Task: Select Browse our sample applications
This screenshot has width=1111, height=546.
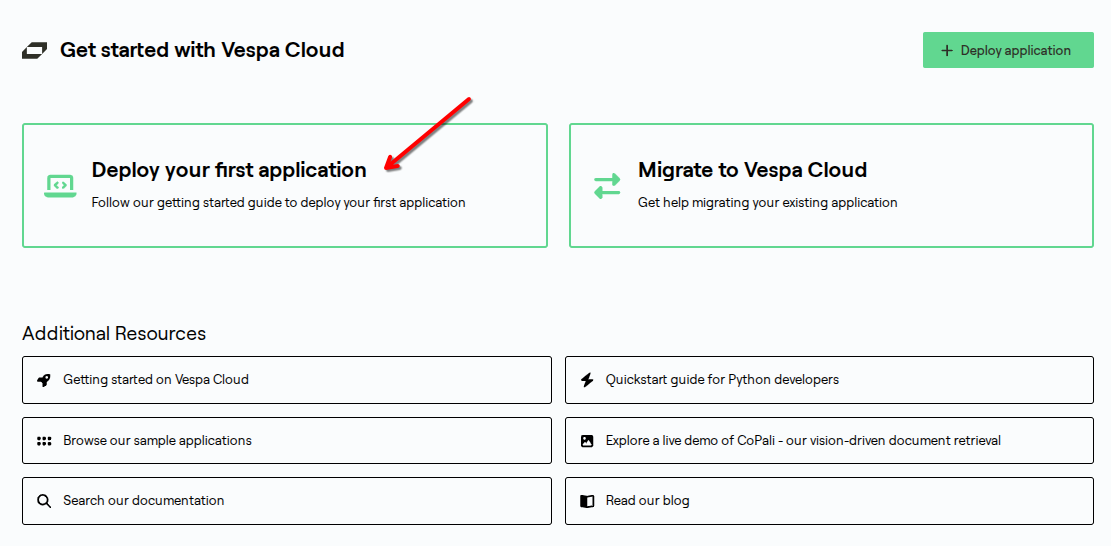Action: (x=157, y=441)
